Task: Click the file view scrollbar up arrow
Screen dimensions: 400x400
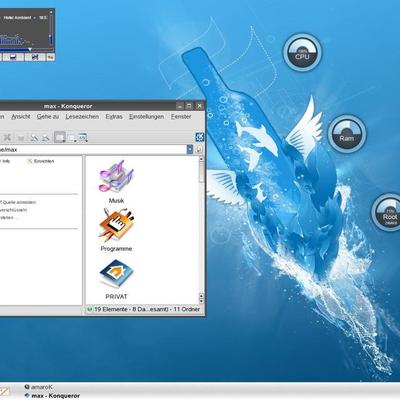Action: (x=201, y=159)
